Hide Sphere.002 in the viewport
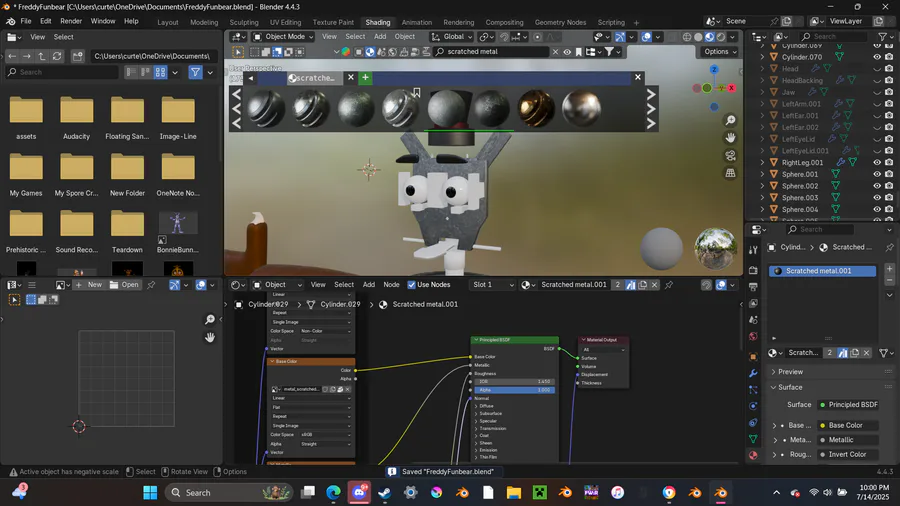The width and height of the screenshot is (900, 506). coord(877,186)
